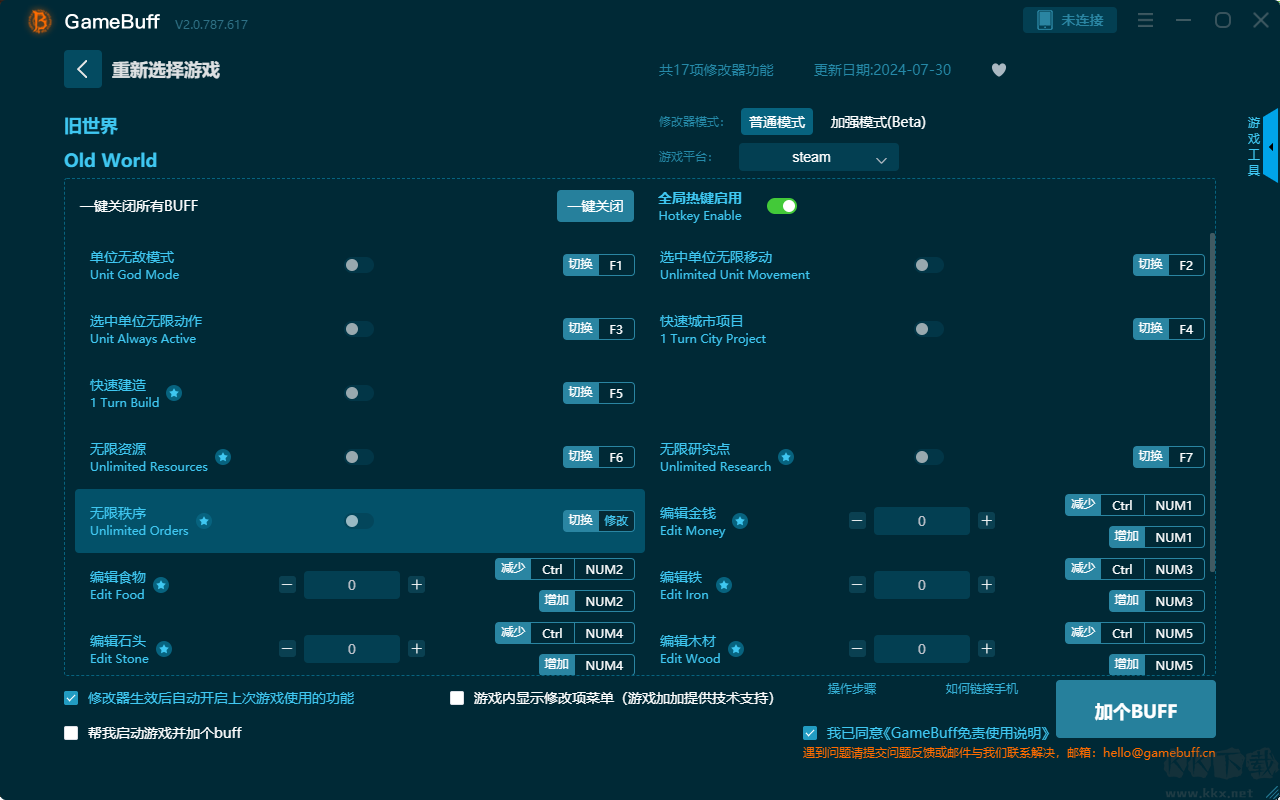Viewport: 1280px width, 800px height.
Task: Click the 重新选择游戏 heading text
Action: 166,70
